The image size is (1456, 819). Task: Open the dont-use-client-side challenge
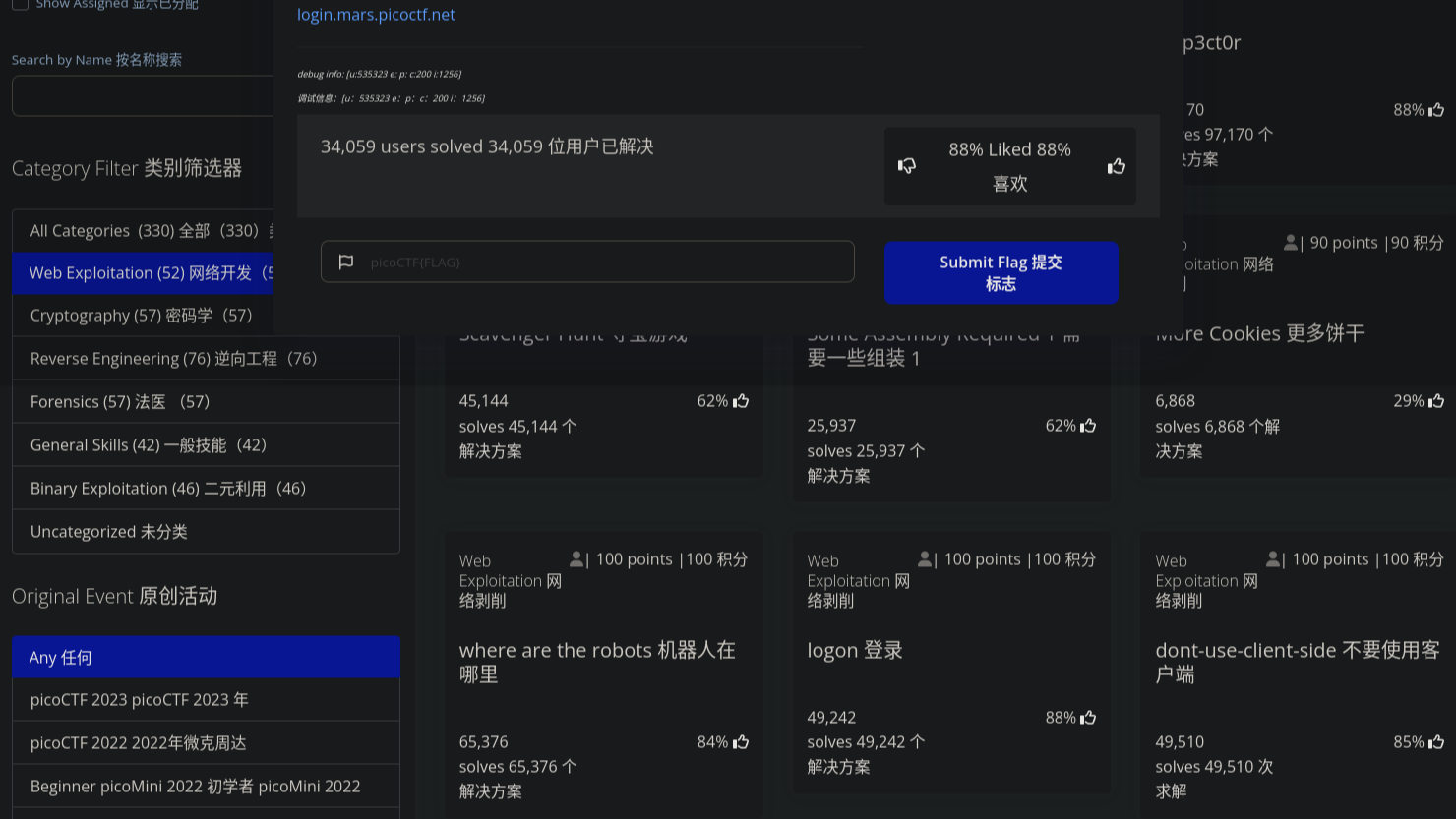click(x=1298, y=662)
